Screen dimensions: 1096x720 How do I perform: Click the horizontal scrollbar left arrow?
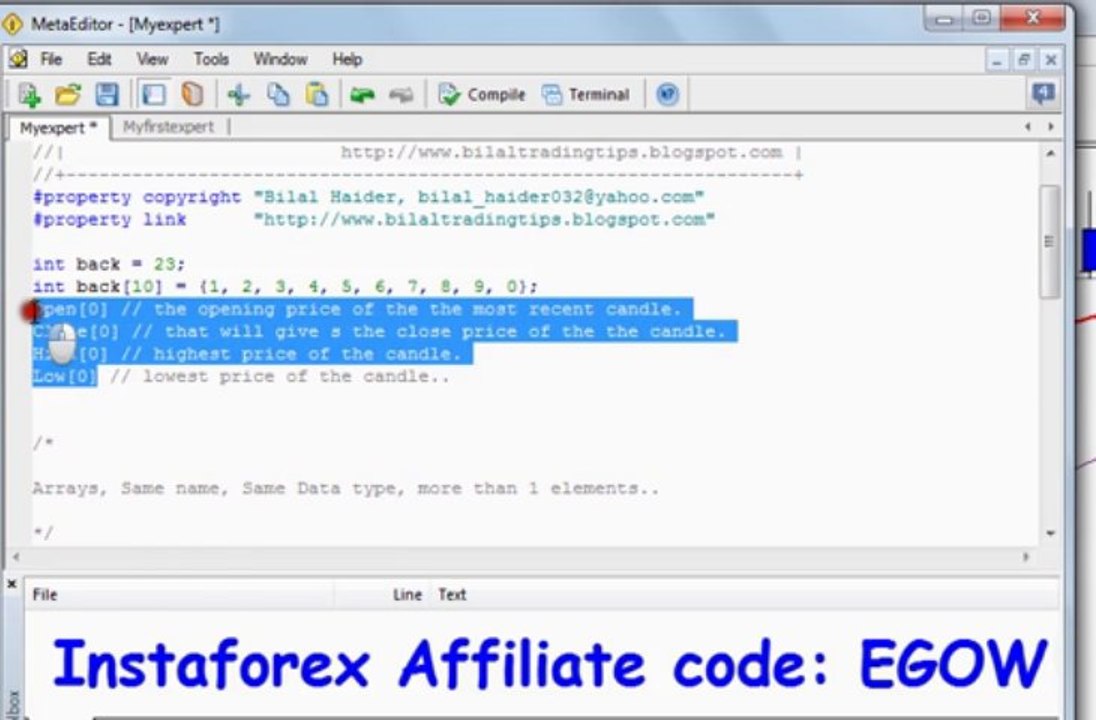(x=16, y=557)
